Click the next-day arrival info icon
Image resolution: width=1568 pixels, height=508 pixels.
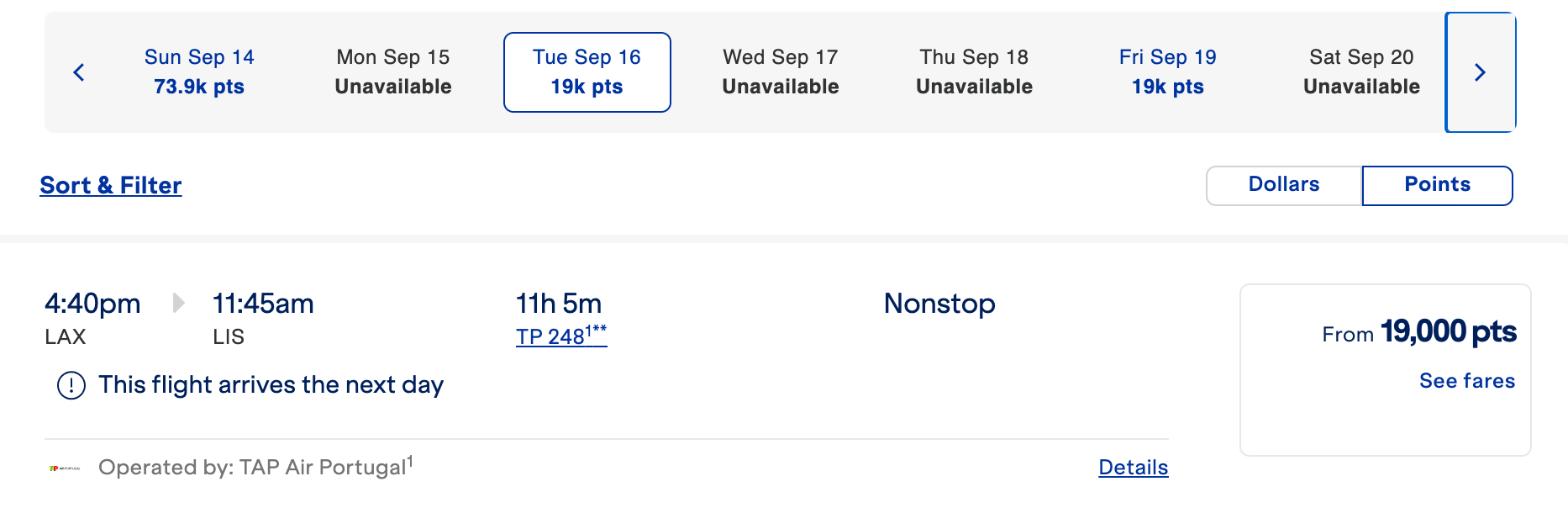click(x=72, y=384)
